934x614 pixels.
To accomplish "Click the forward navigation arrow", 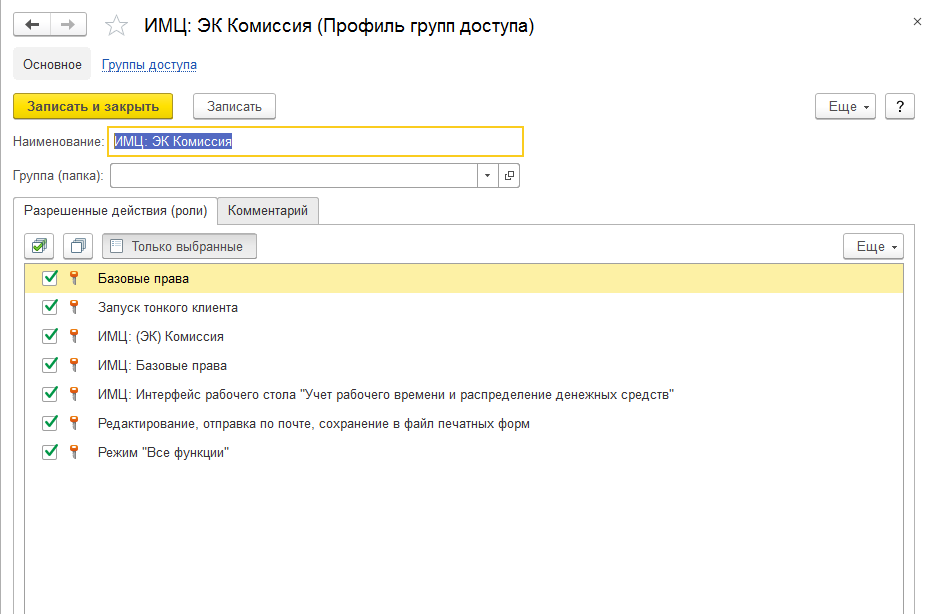I will (68, 25).
